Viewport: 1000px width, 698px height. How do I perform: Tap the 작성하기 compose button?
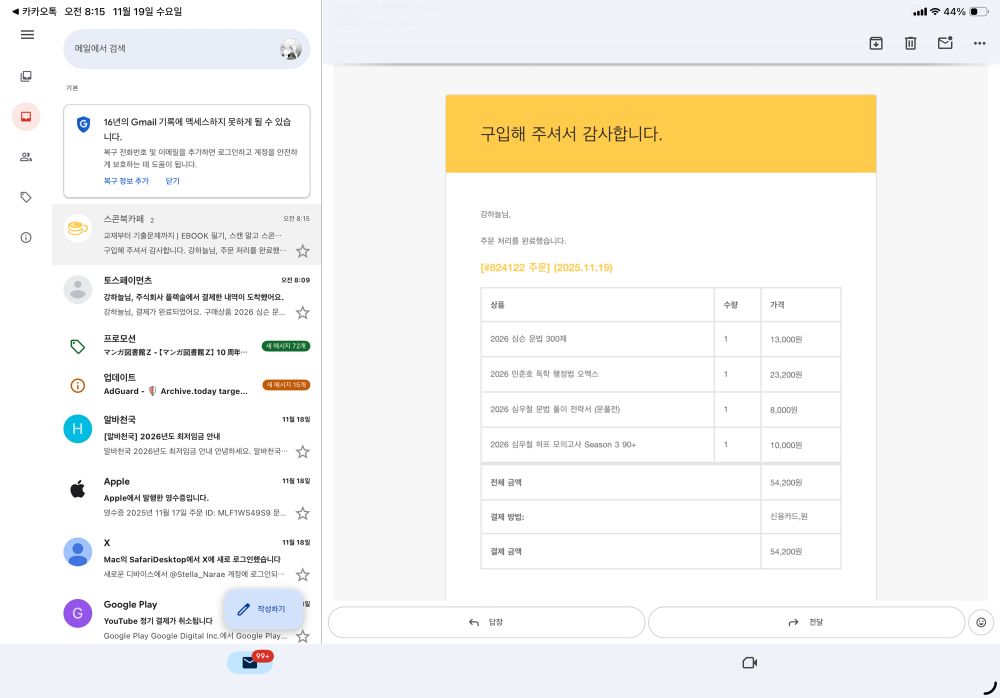pos(263,609)
